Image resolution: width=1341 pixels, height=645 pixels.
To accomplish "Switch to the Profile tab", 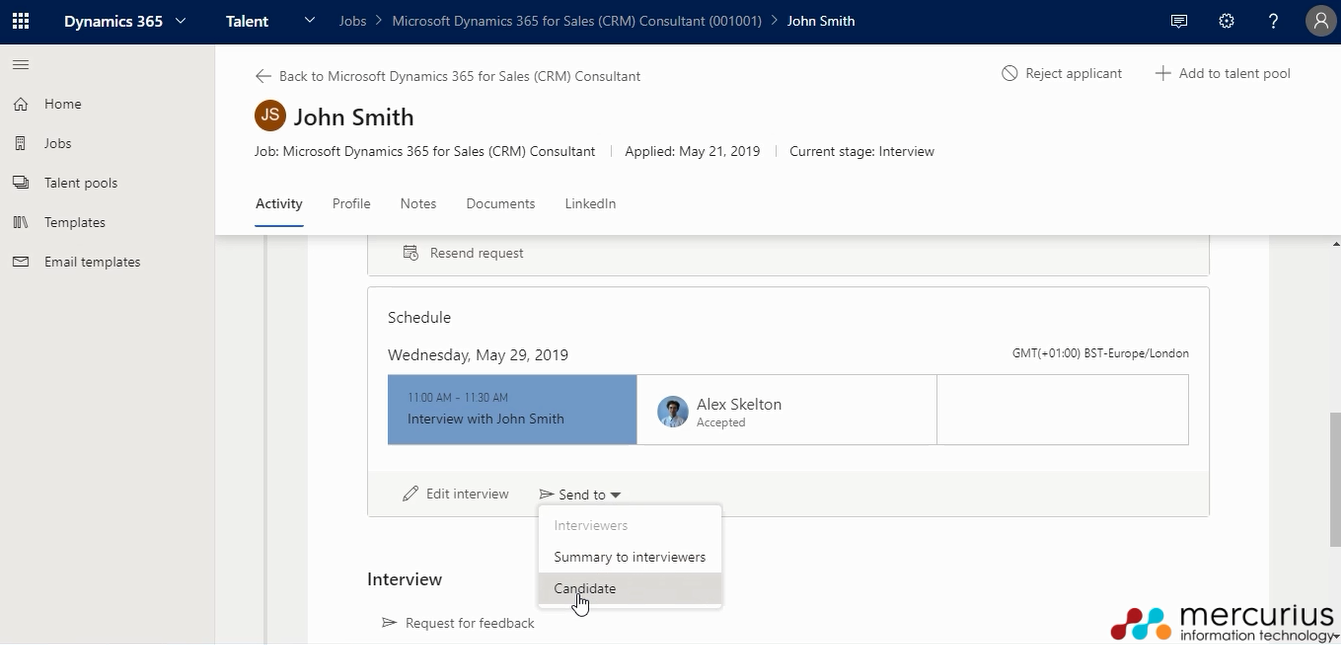I will pyautogui.click(x=351, y=204).
